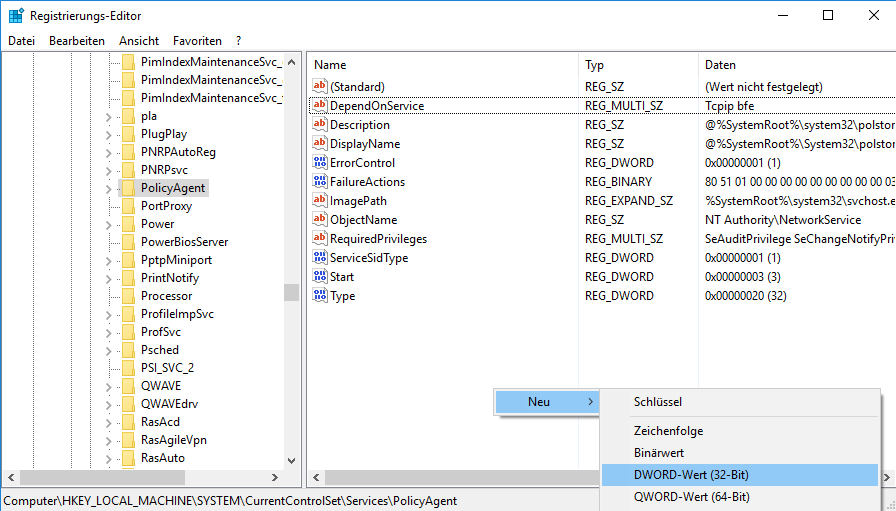This screenshot has height=511, width=896.
Task: Minimize the Registrierungs-Editor window
Action: [783, 15]
